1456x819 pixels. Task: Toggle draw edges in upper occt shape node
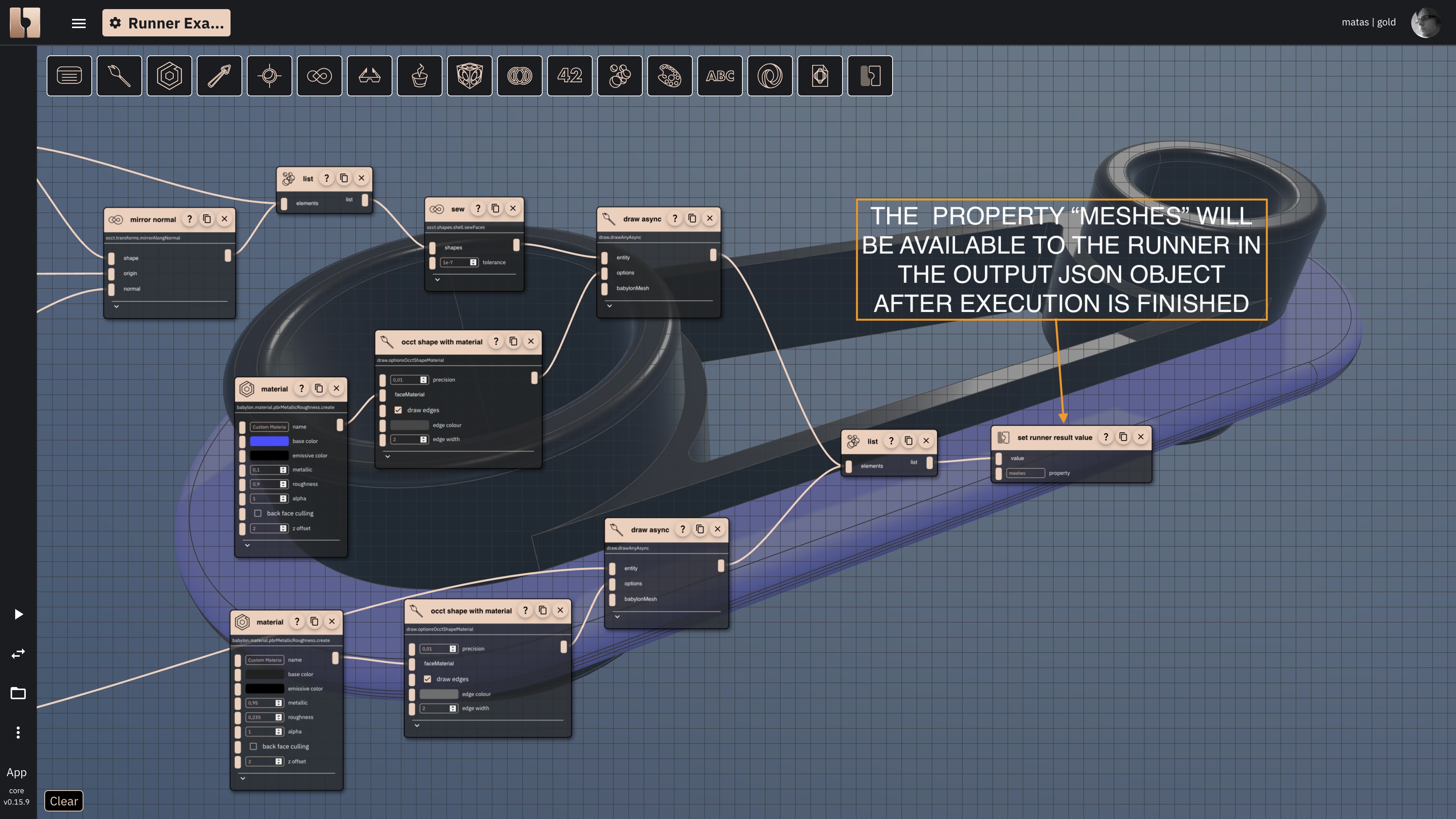tap(398, 410)
